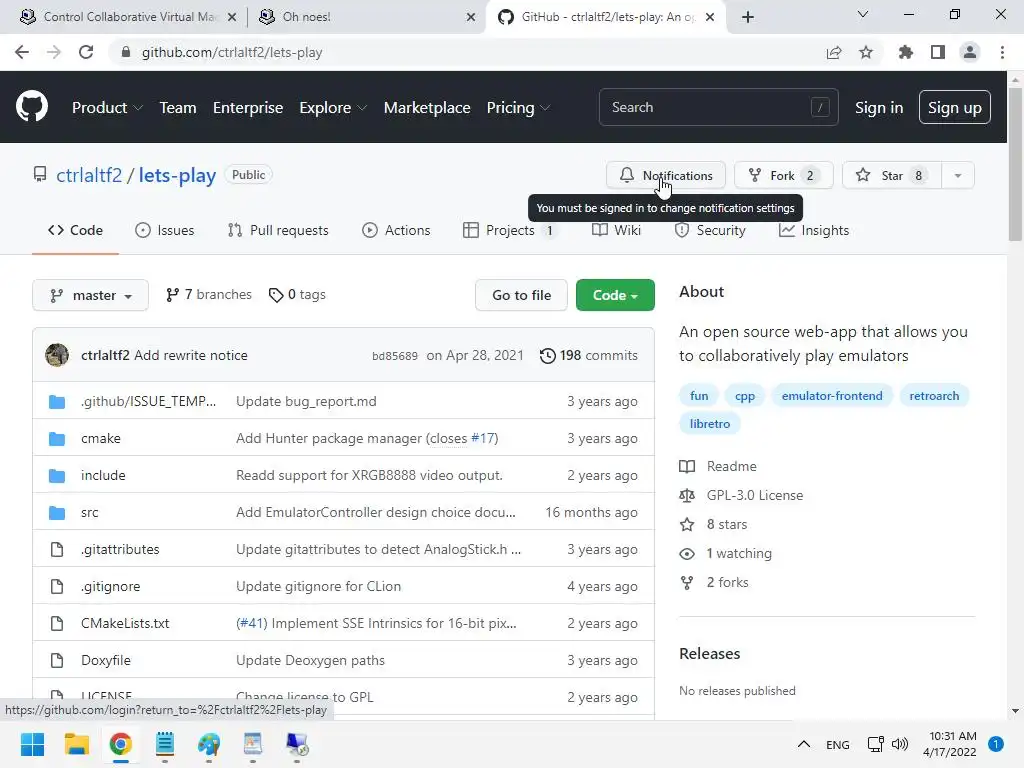The width and height of the screenshot is (1024, 768).
Task: Click the site lock icon in address bar
Action: click(x=126, y=52)
